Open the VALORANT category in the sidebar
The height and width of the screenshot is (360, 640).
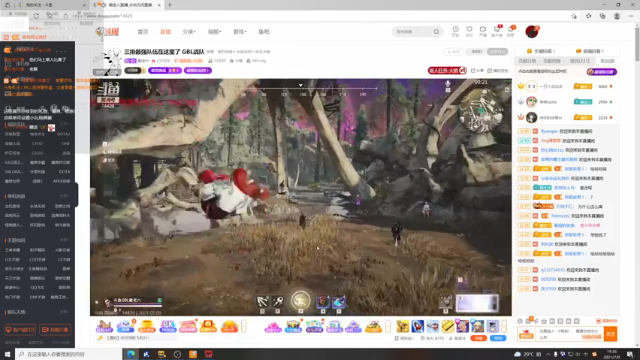coord(14,172)
